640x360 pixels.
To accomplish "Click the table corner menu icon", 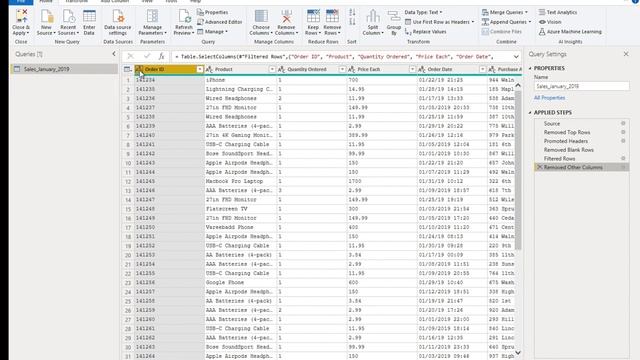I will click(x=128, y=69).
